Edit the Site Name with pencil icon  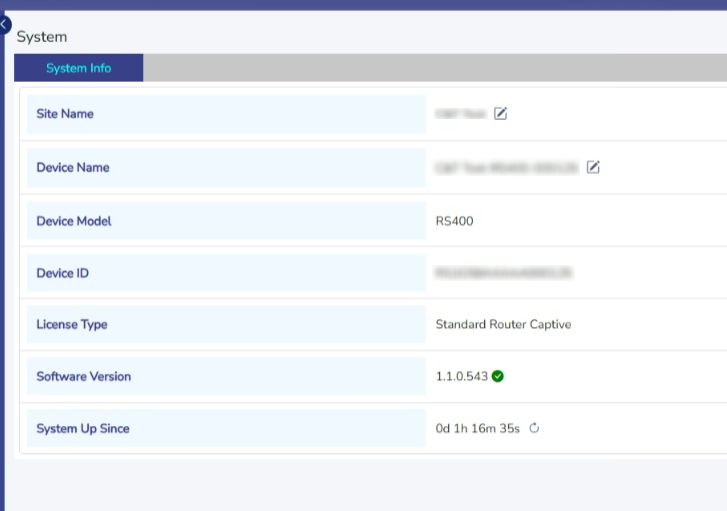(501, 114)
